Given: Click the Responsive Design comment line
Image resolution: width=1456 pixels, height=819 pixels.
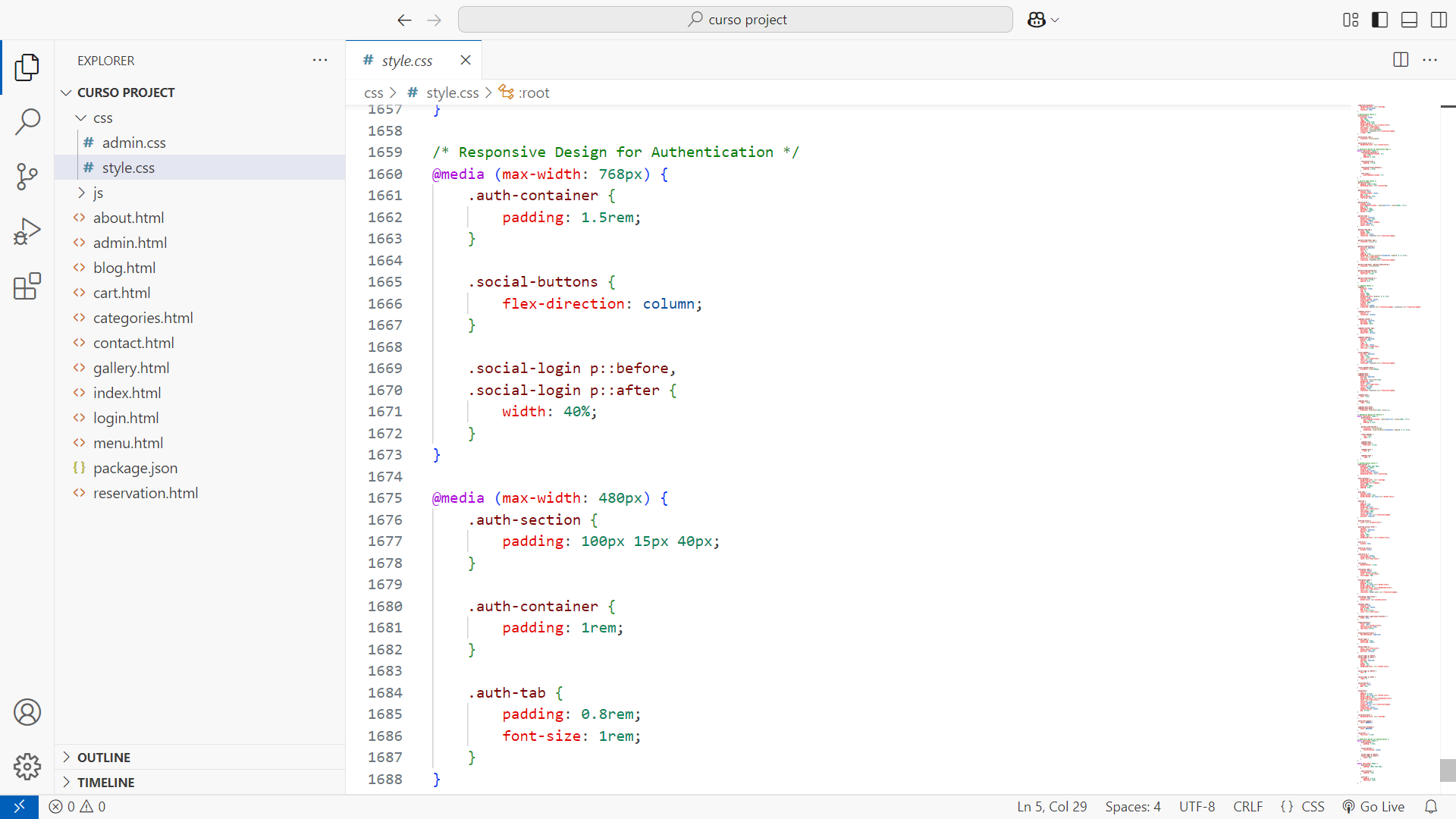Looking at the screenshot, I should pyautogui.click(x=615, y=152).
